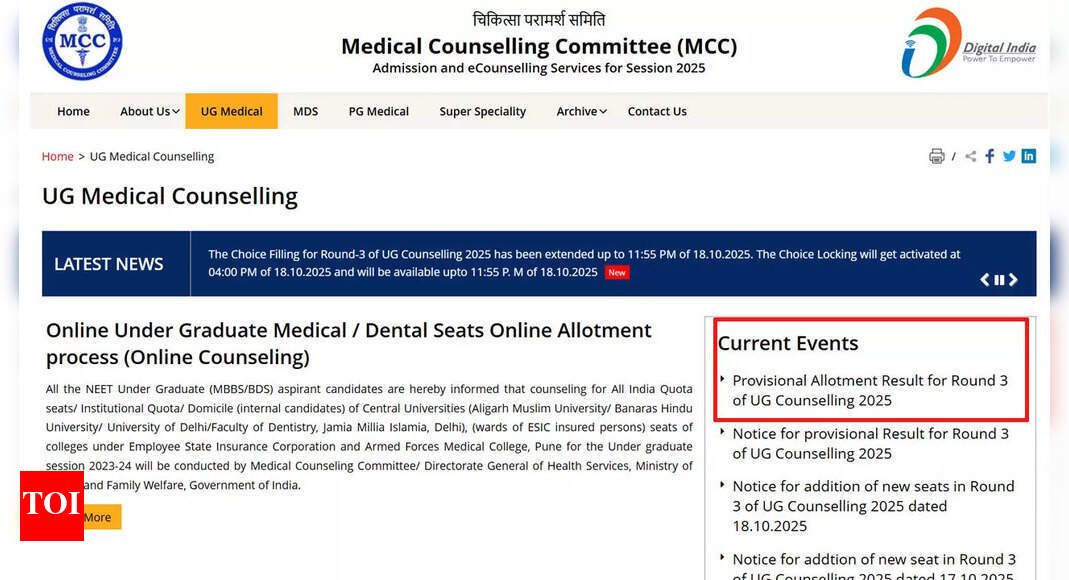Switch to the PG Medical tab
Viewport: 1069px width, 580px height.
click(x=378, y=111)
